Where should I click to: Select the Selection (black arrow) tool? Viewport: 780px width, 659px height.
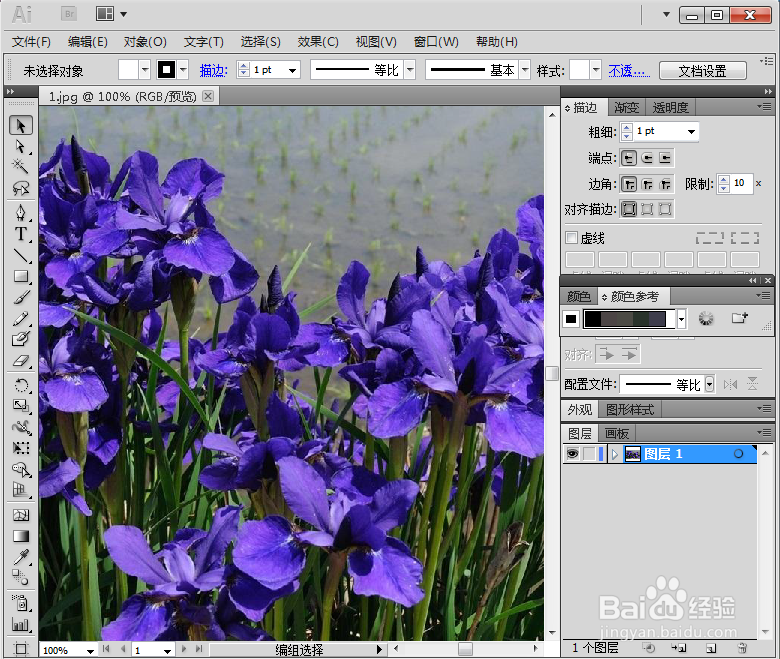pos(21,125)
